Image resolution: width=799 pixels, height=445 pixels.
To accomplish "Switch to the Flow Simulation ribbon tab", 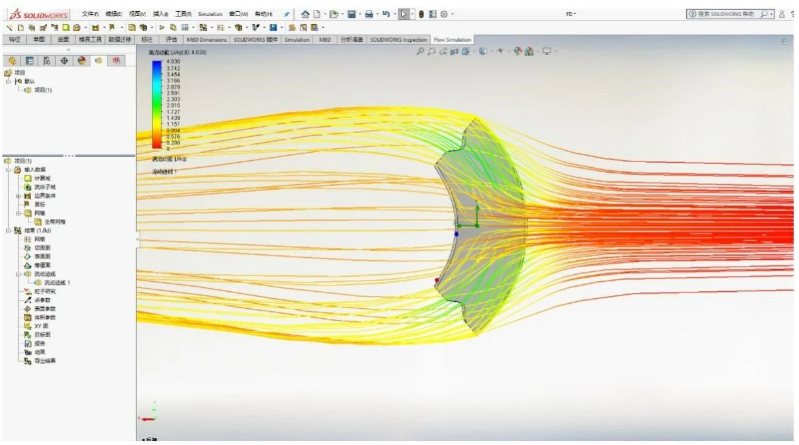I will (452, 39).
